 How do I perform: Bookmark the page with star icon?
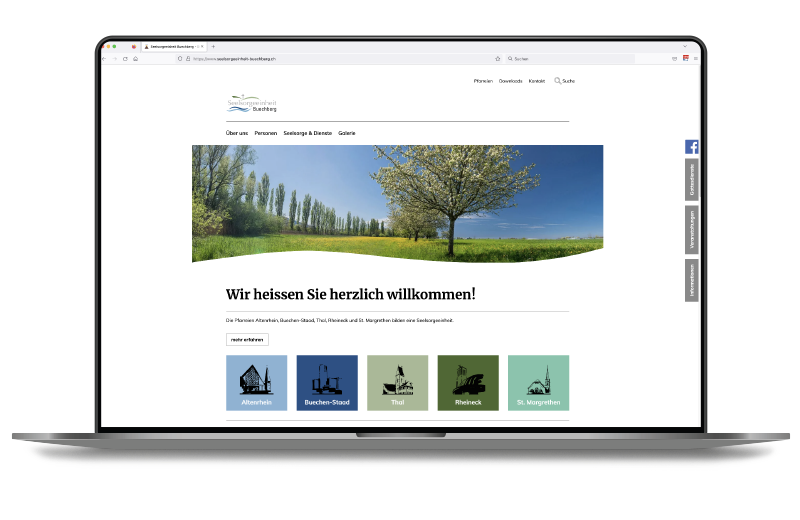click(x=497, y=59)
